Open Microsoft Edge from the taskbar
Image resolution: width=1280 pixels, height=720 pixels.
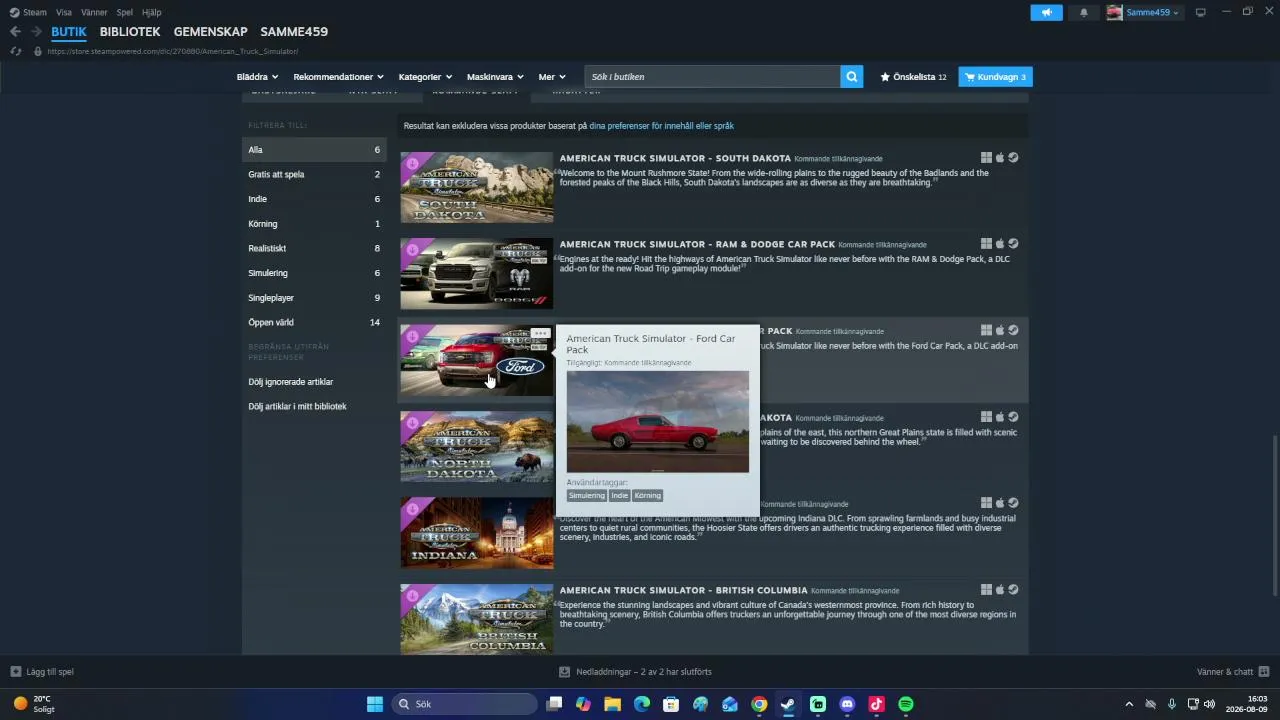pos(642,704)
